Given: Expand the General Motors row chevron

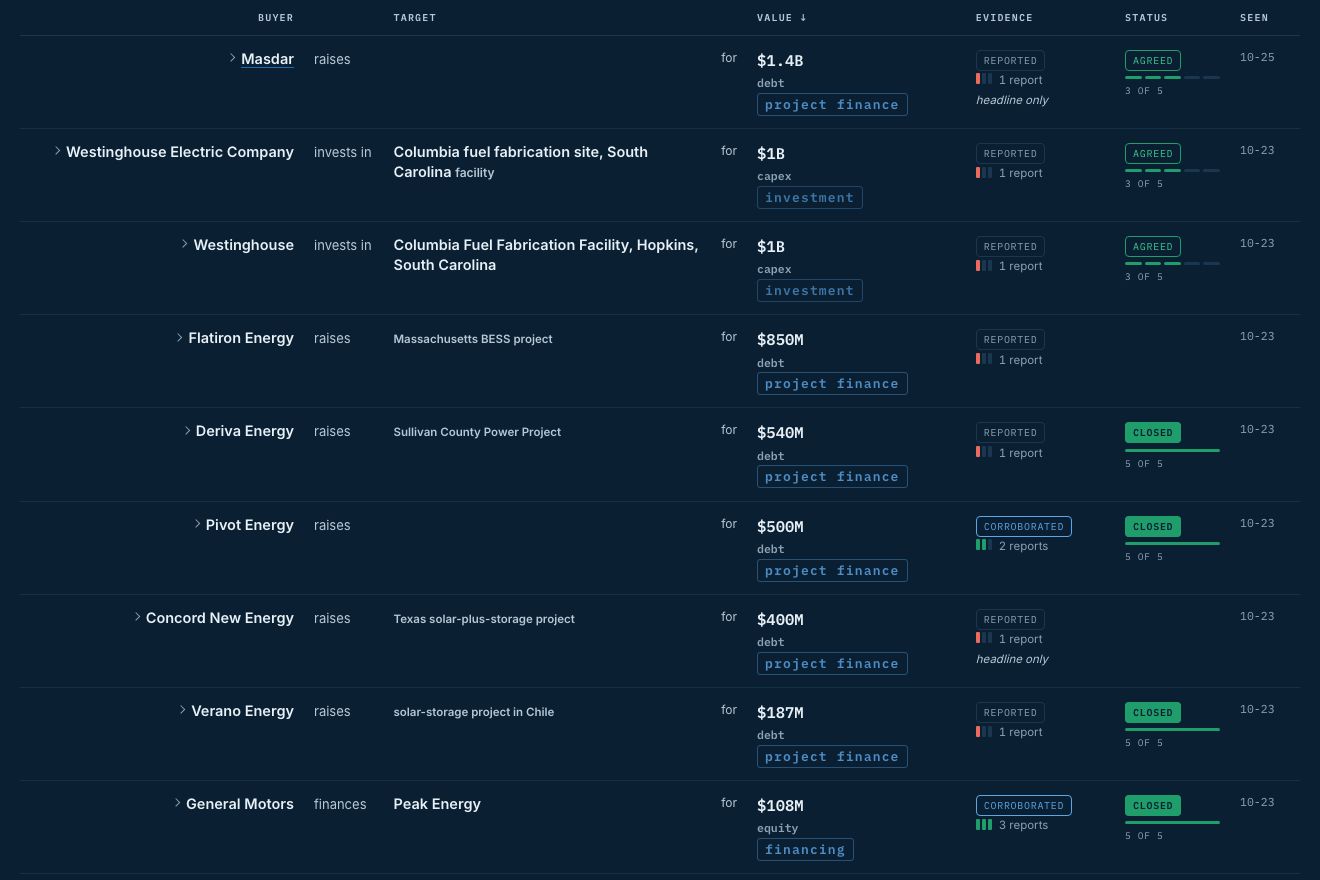Looking at the screenshot, I should (x=178, y=803).
